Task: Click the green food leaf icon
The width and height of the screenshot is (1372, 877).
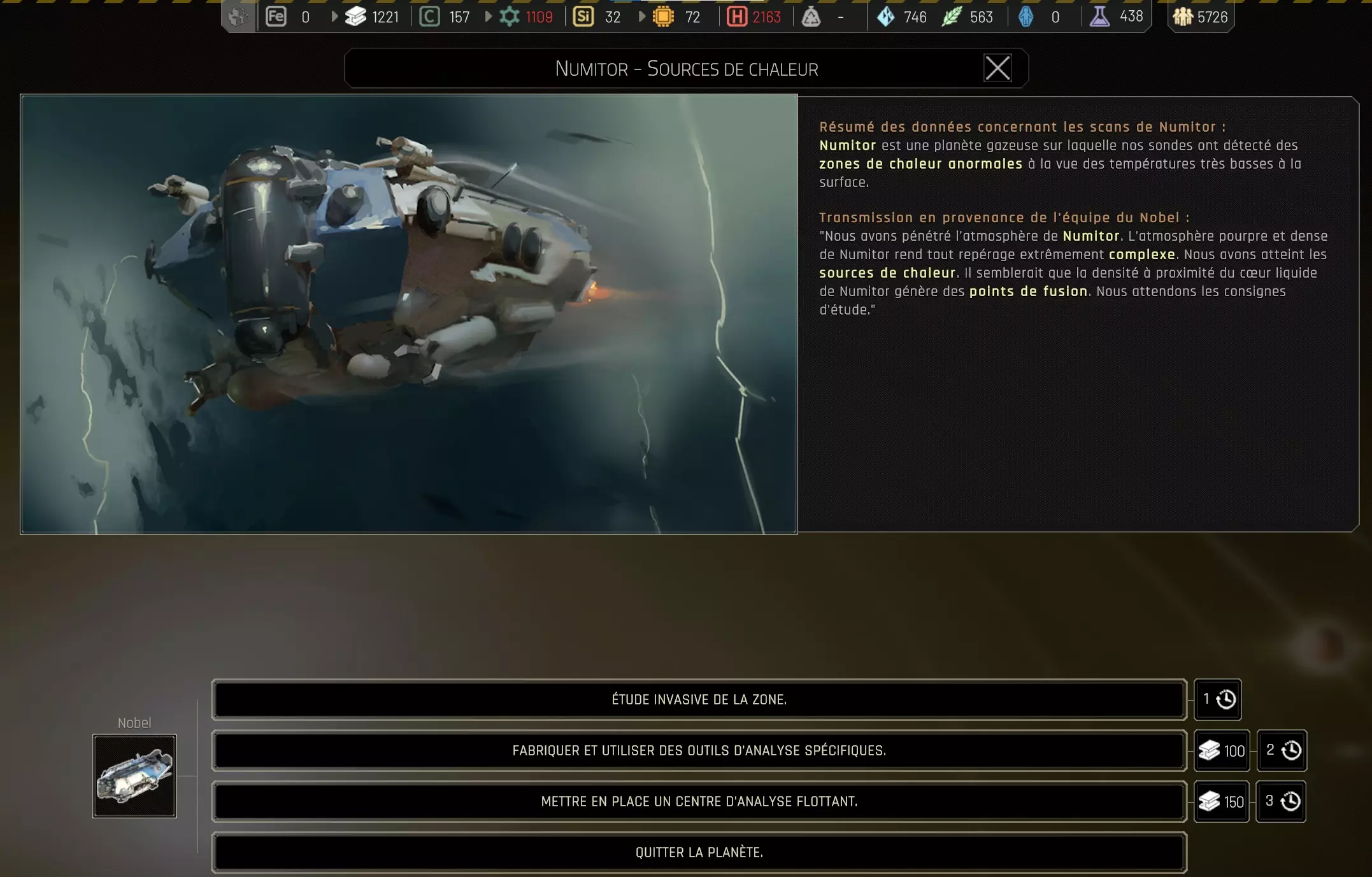Action: (x=952, y=17)
